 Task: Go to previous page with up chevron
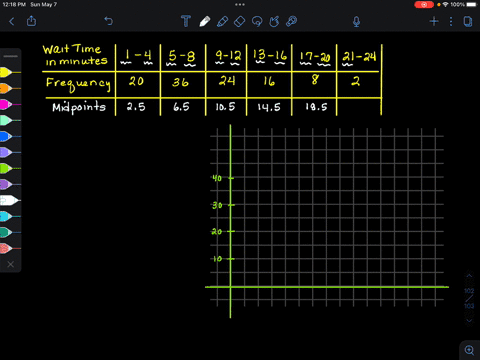click(469, 276)
